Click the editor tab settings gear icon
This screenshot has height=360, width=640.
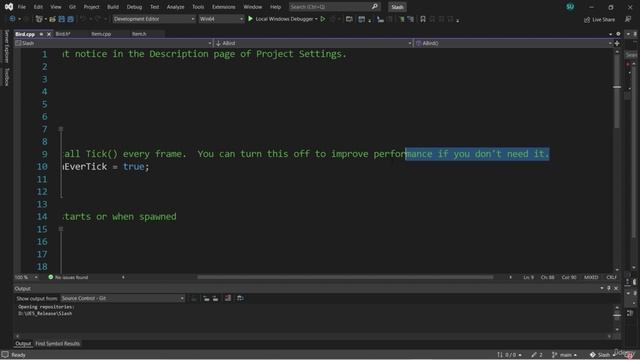coord(618,34)
